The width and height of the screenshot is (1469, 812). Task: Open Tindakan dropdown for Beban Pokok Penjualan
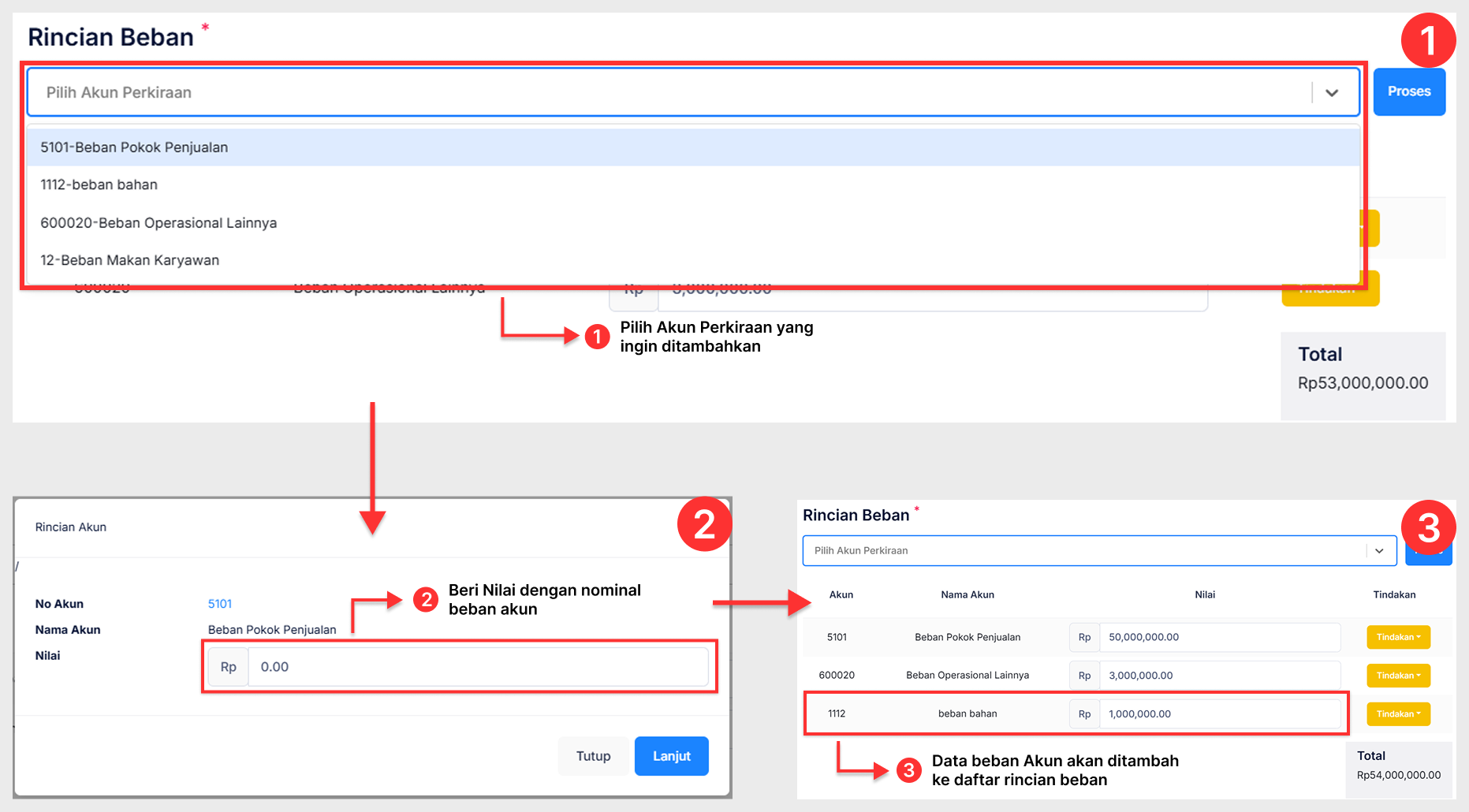[1398, 637]
